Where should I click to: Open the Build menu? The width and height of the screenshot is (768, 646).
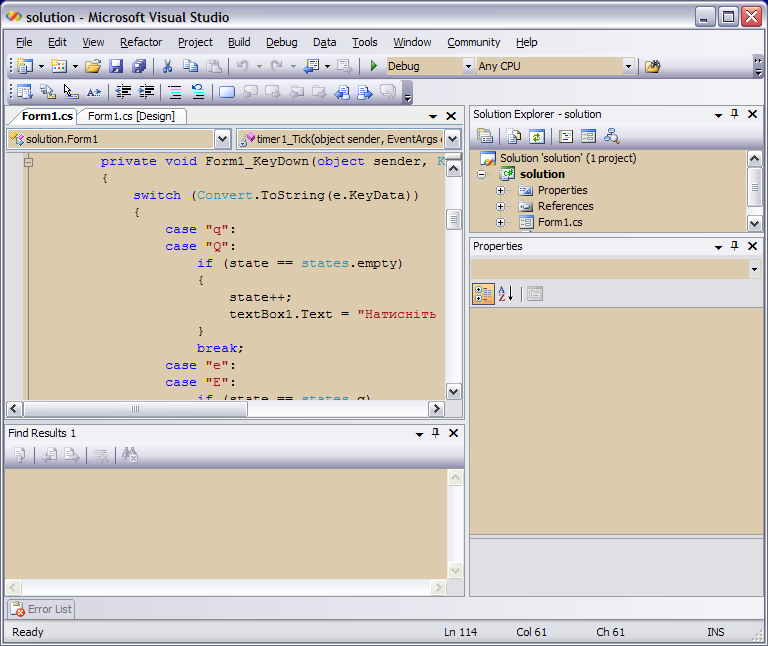pyautogui.click(x=239, y=43)
